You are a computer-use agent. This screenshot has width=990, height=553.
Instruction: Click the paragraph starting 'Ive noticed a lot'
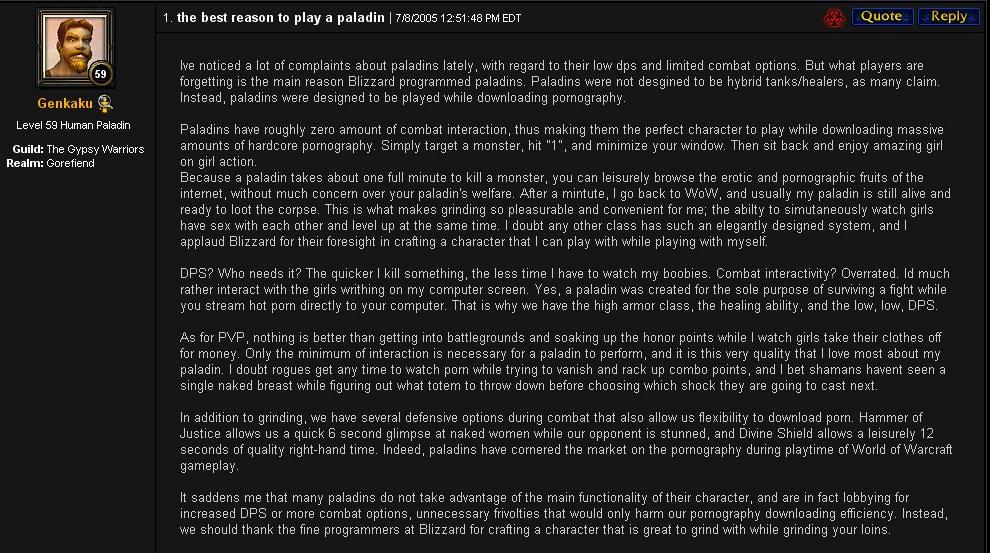tap(559, 81)
